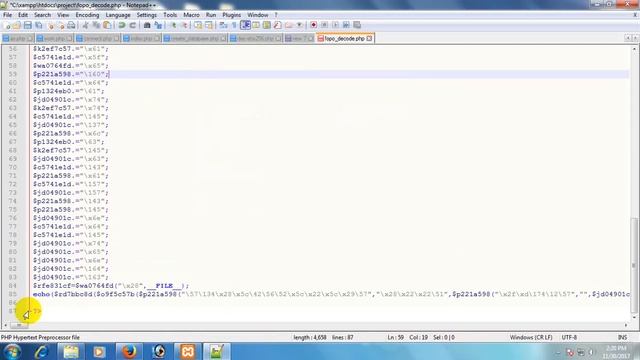Click vertical scrollbar down arrow
The image size is (640, 360).
[634, 317]
